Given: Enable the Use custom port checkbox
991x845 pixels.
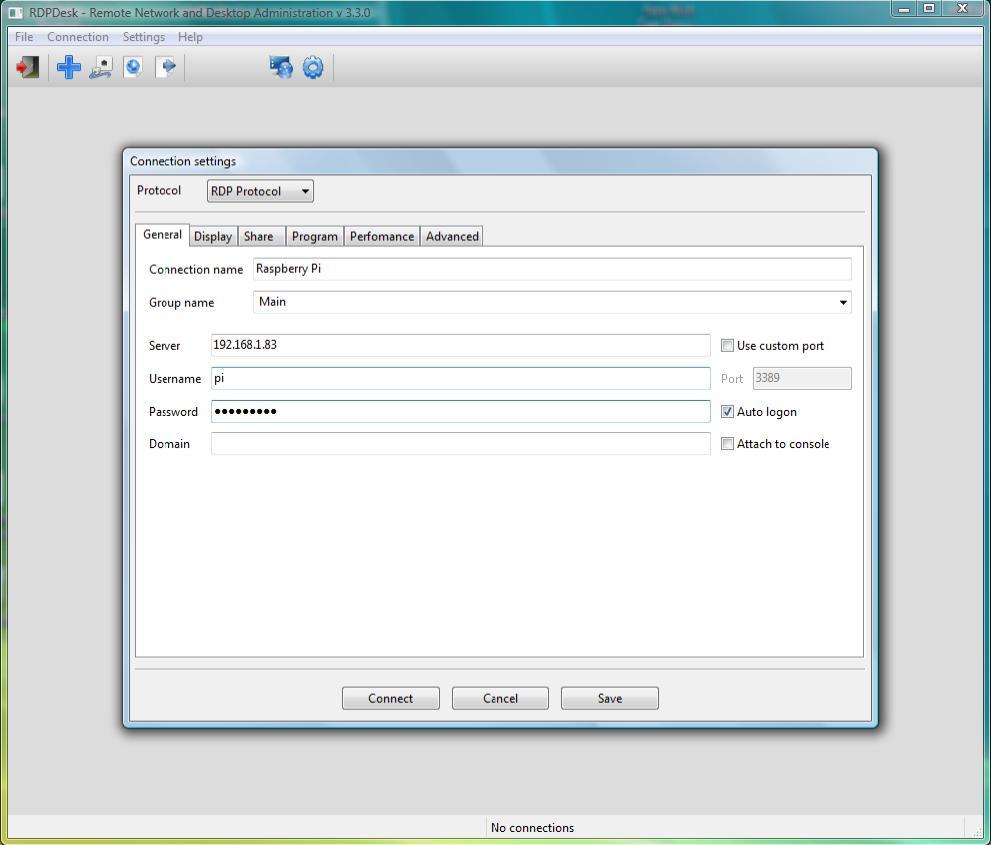Looking at the screenshot, I should click(x=727, y=345).
